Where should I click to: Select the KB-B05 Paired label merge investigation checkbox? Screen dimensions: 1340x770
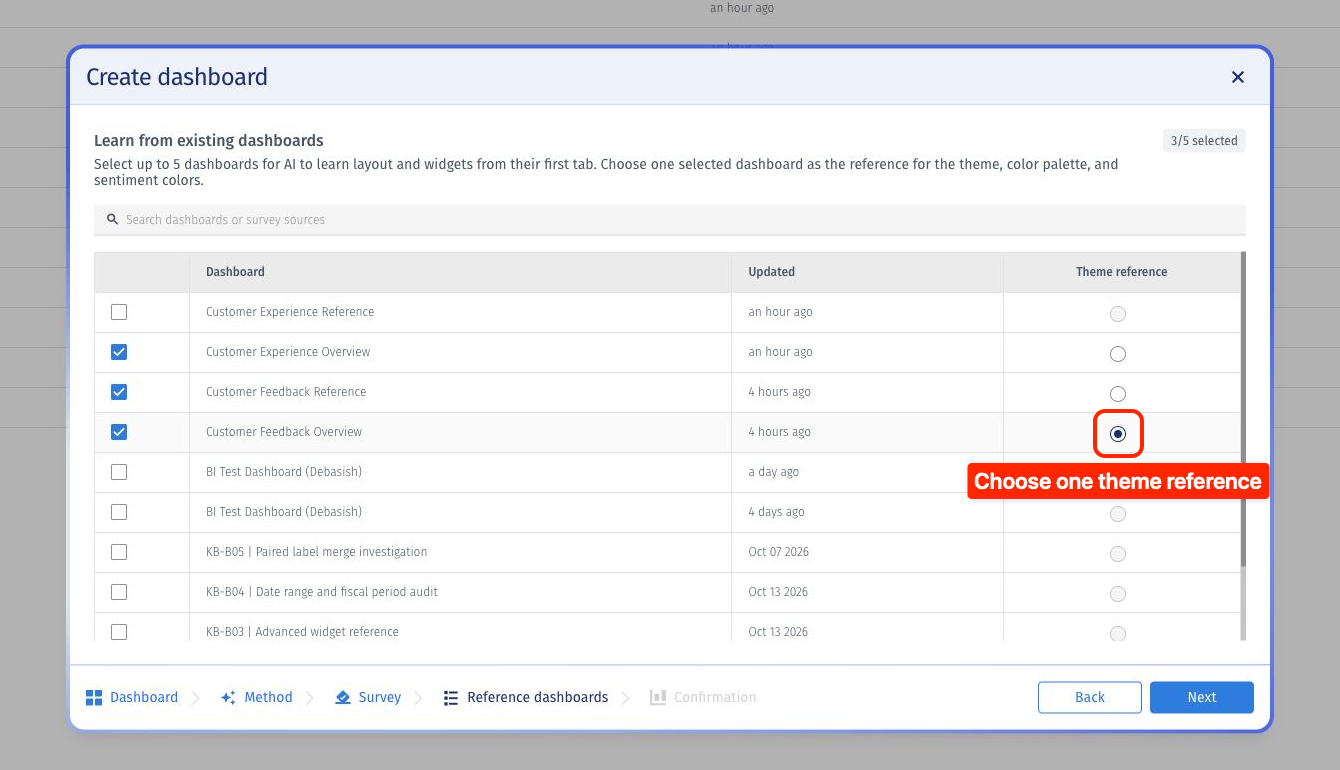point(119,552)
